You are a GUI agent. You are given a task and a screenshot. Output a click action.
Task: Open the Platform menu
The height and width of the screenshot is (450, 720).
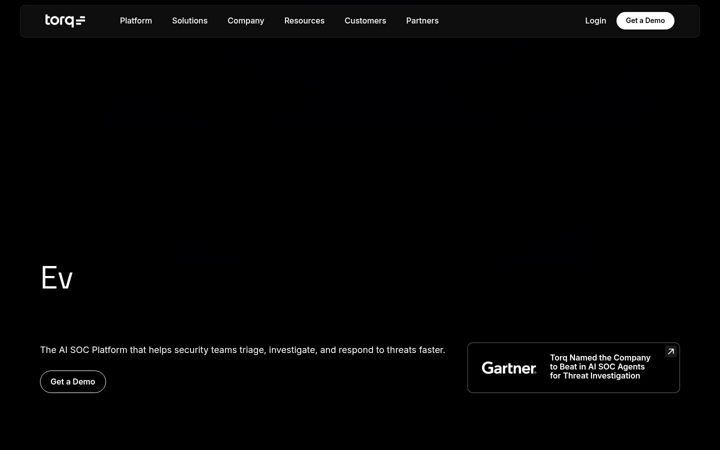point(136,21)
